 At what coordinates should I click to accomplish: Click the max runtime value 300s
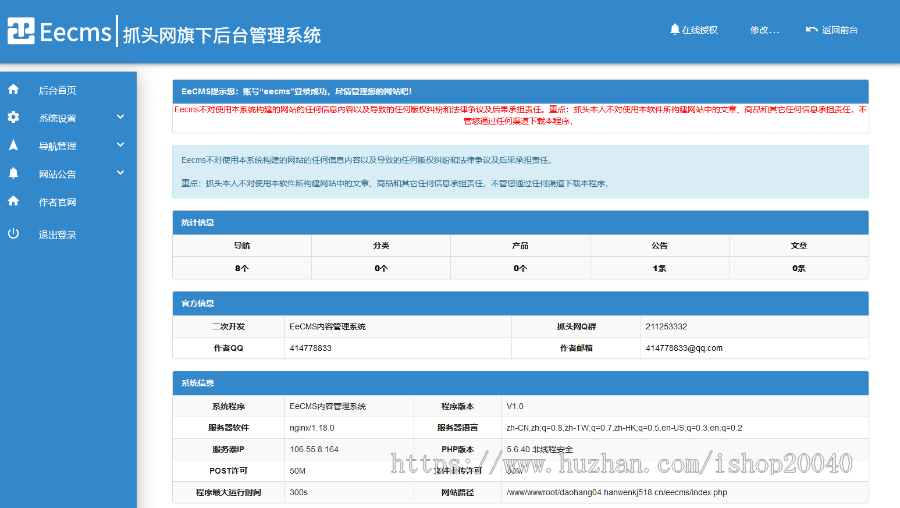point(298,492)
